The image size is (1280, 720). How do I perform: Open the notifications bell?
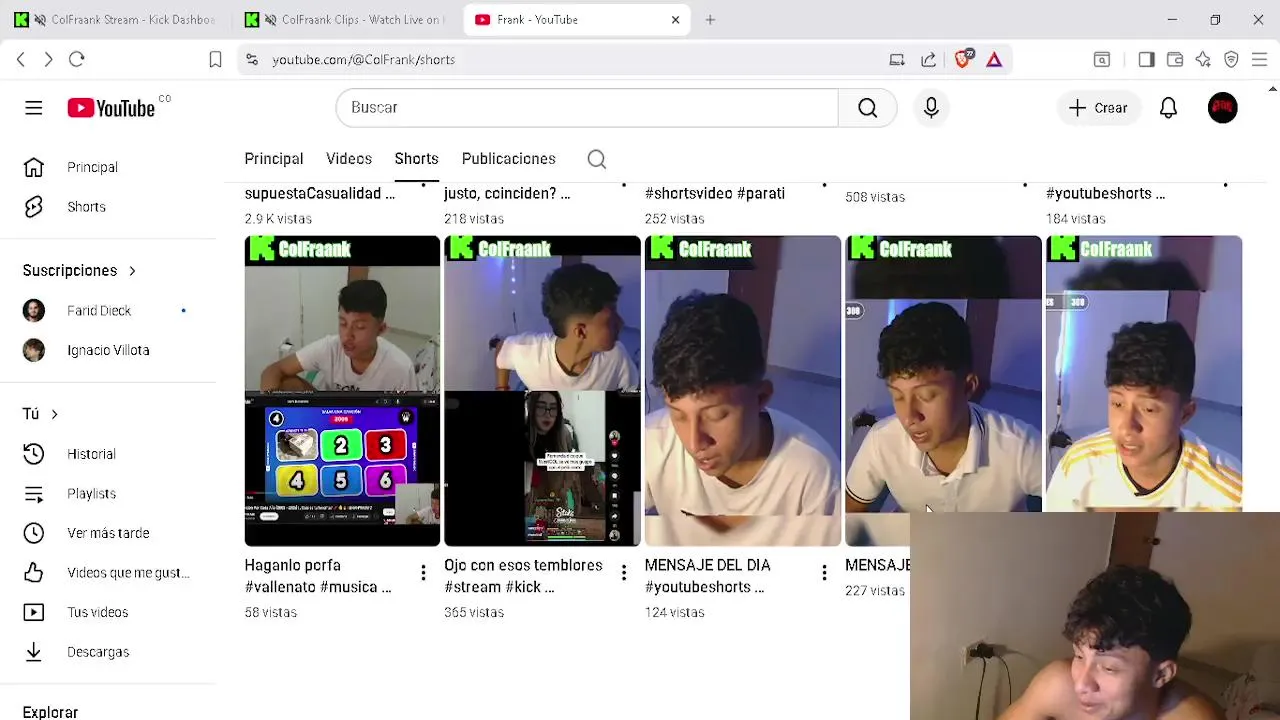pyautogui.click(x=1168, y=108)
